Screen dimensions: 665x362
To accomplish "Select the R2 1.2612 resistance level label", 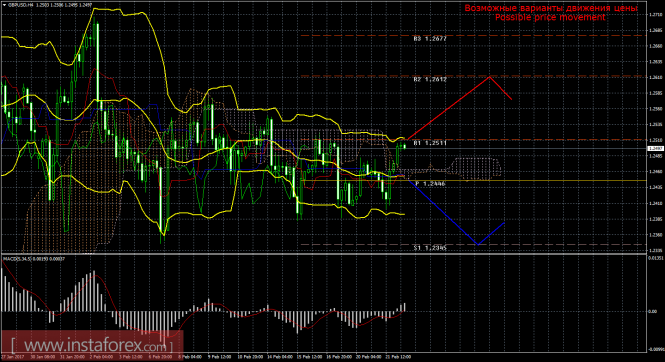I will tap(430, 79).
